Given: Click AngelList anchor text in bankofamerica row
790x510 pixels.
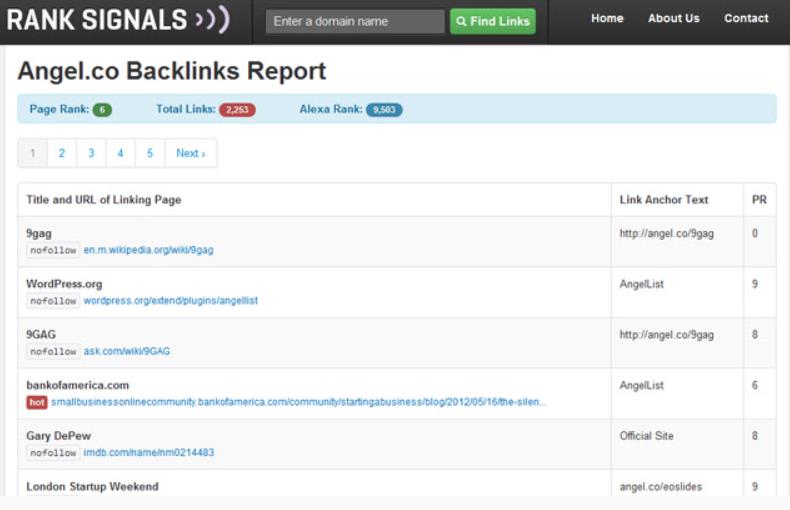Looking at the screenshot, I should (641, 386).
